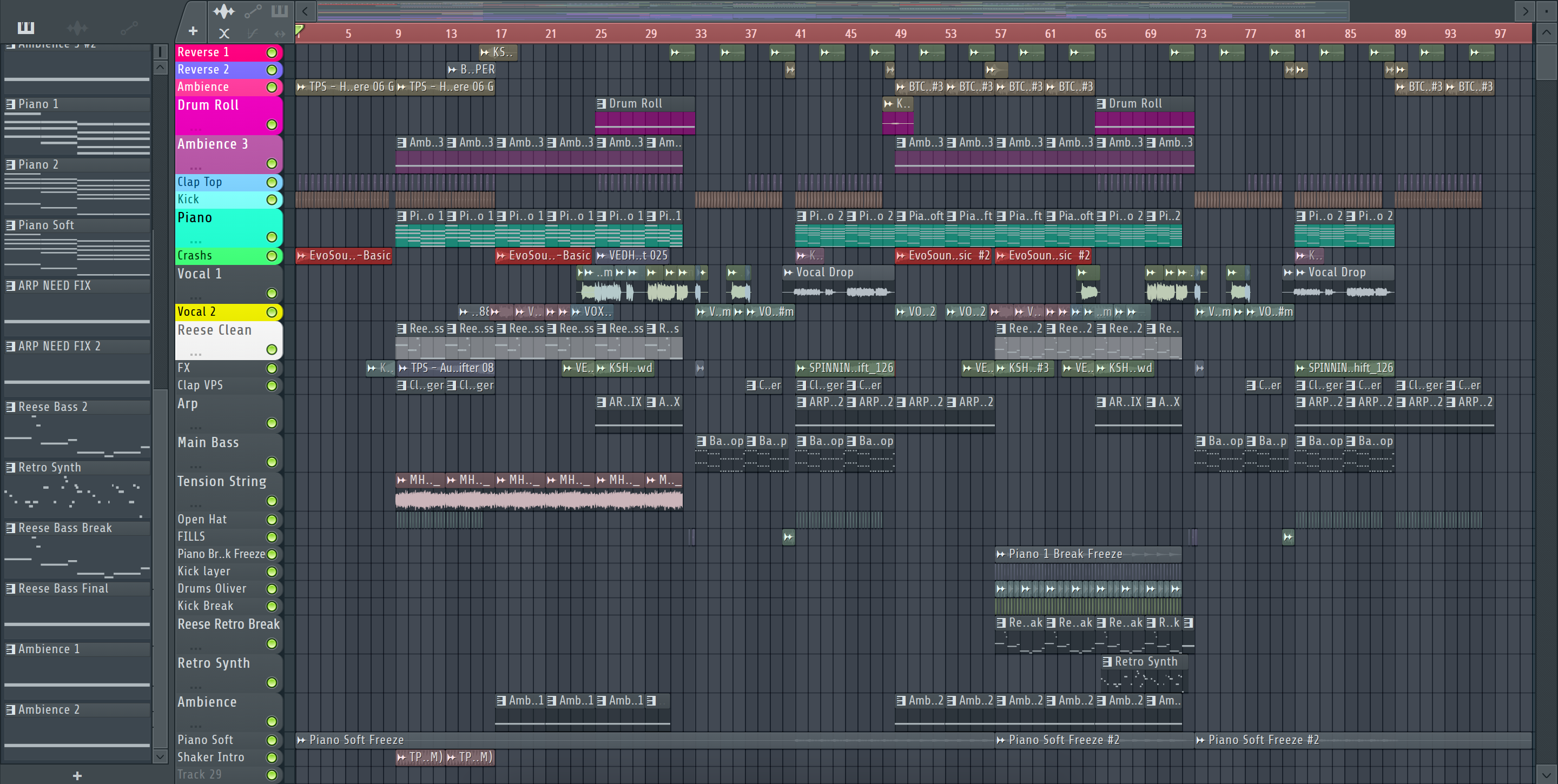
Task: Open B..PER clip menu on Reverse 2
Action: click(x=452, y=70)
